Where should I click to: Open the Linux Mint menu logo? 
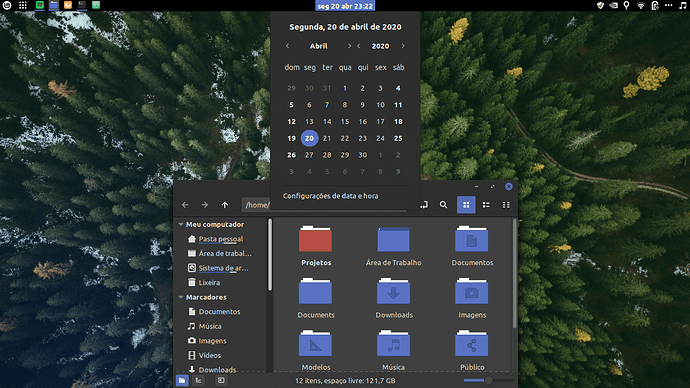tap(7, 5)
